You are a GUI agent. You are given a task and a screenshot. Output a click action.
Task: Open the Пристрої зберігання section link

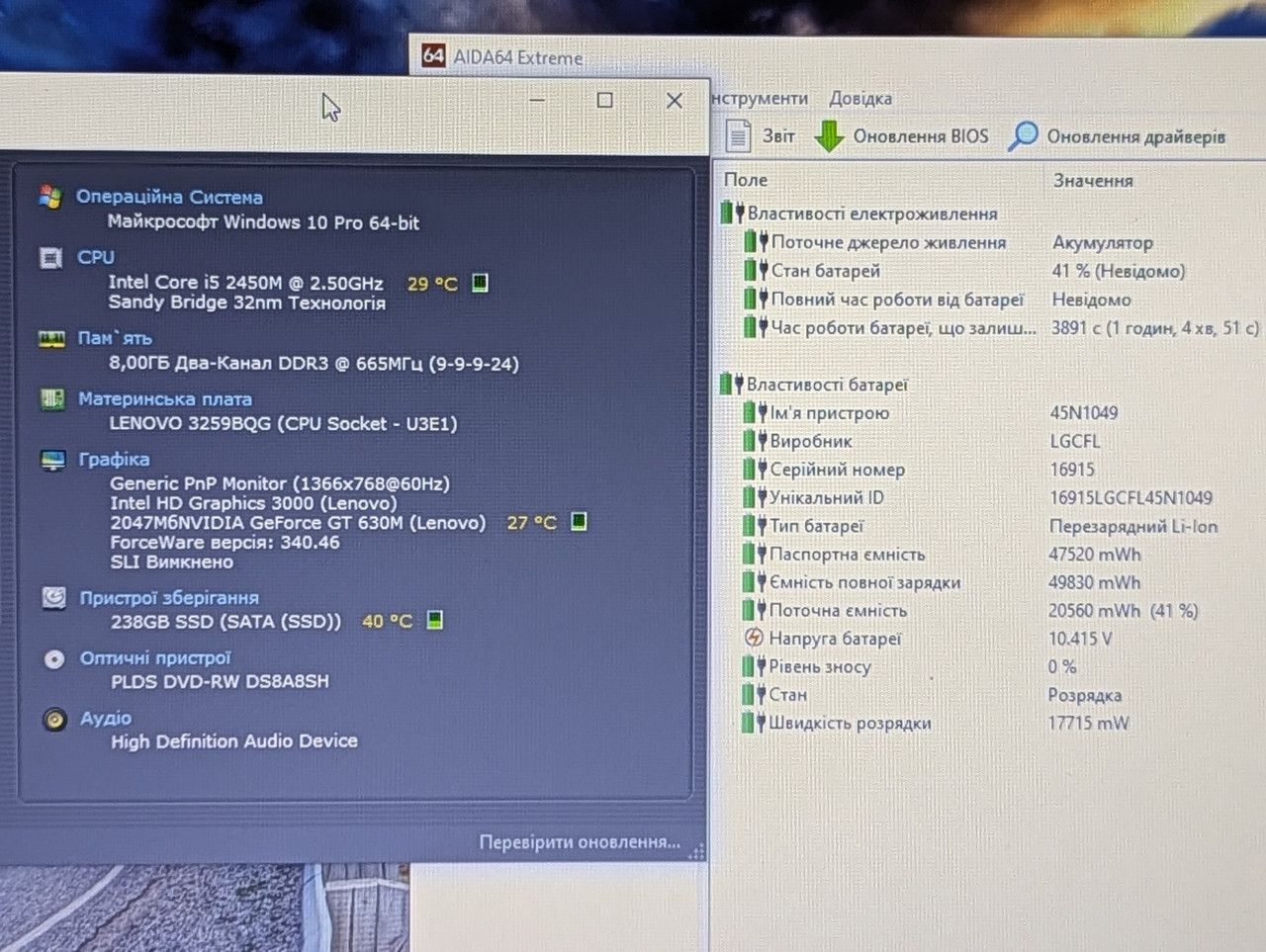pyautogui.click(x=169, y=598)
